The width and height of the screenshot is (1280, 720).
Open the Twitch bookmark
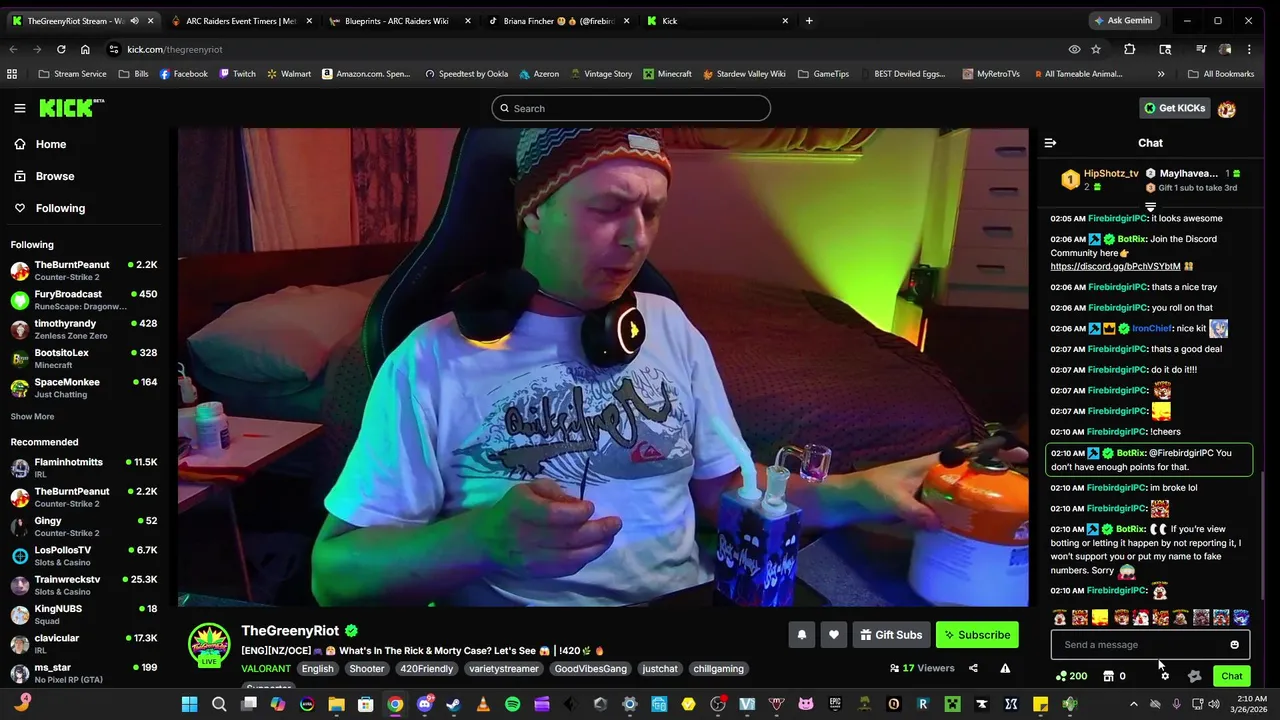(237, 74)
